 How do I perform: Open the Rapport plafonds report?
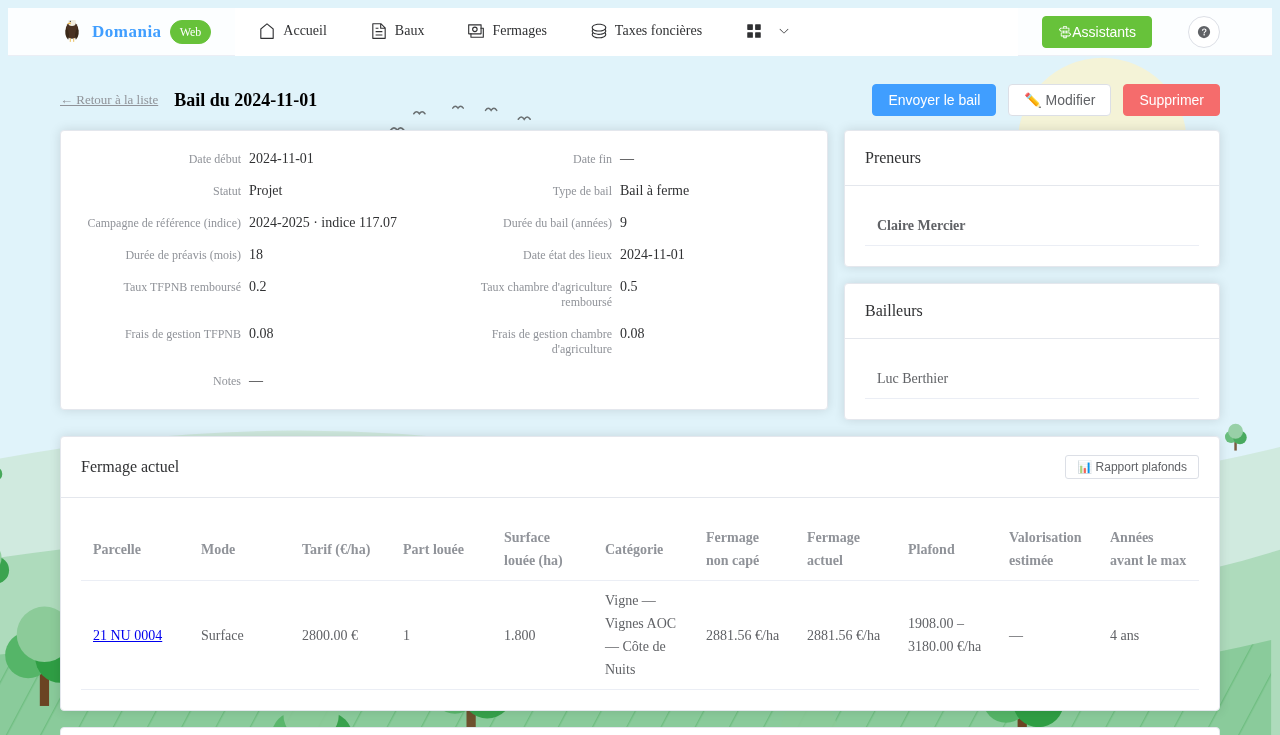coord(1132,467)
